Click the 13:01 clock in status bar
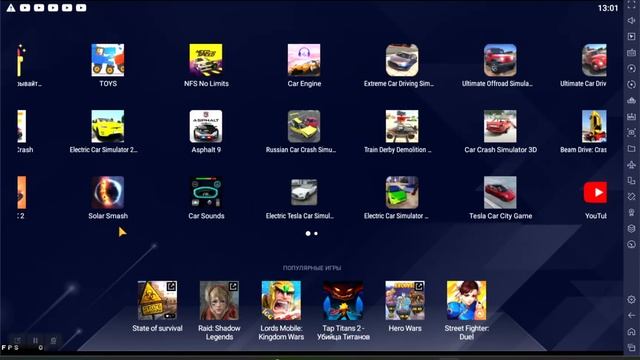640x360 pixels. [x=608, y=8]
